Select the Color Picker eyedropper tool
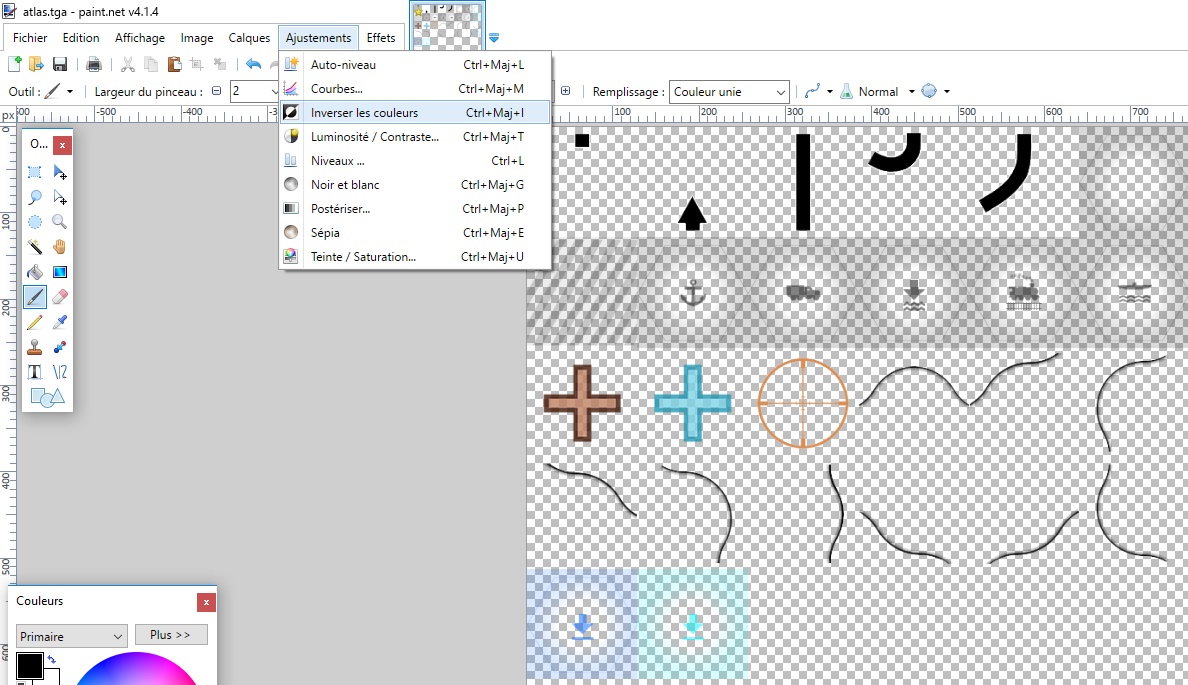The image size is (1188, 685). point(60,322)
